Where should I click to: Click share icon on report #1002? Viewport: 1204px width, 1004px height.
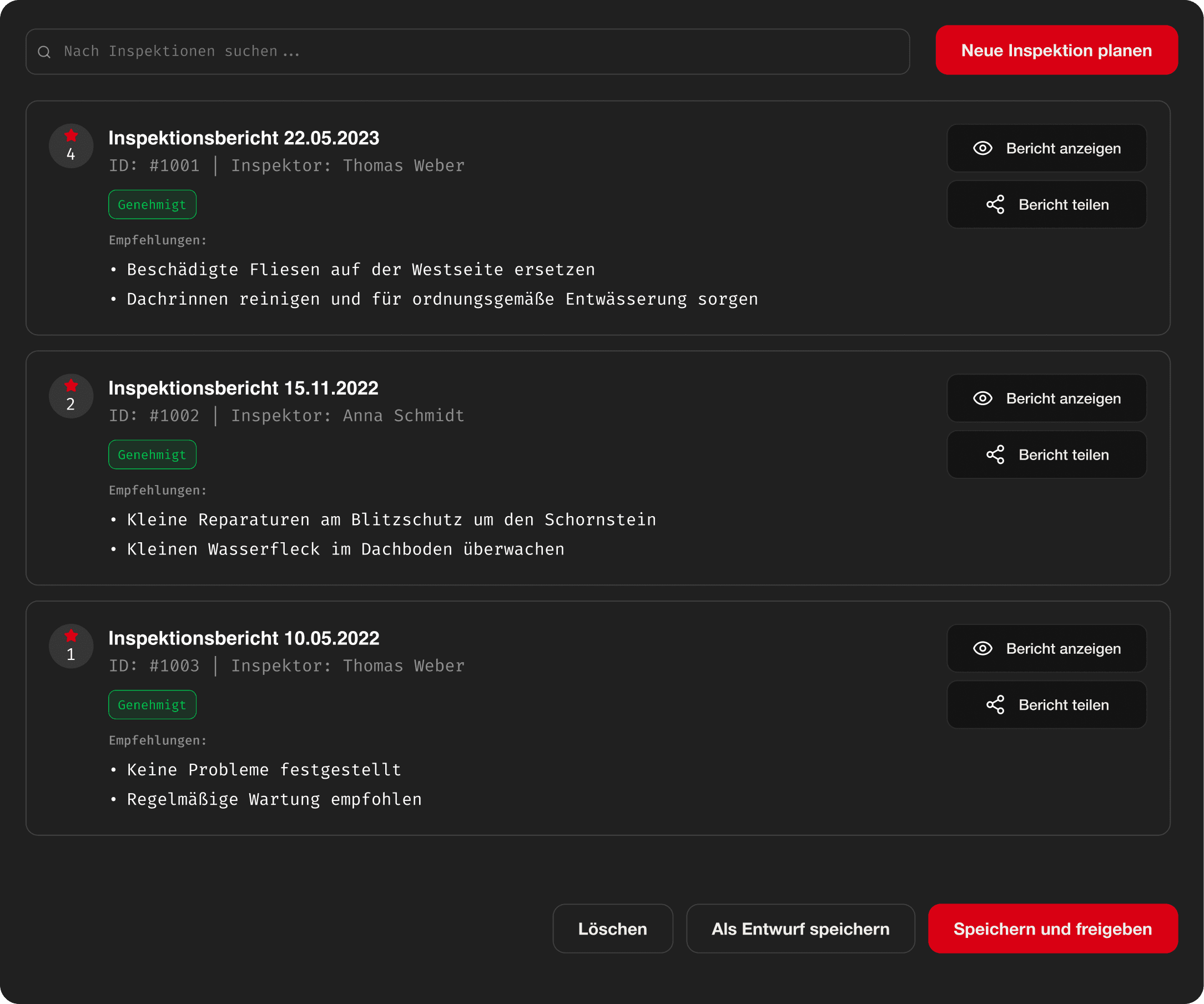pos(995,455)
